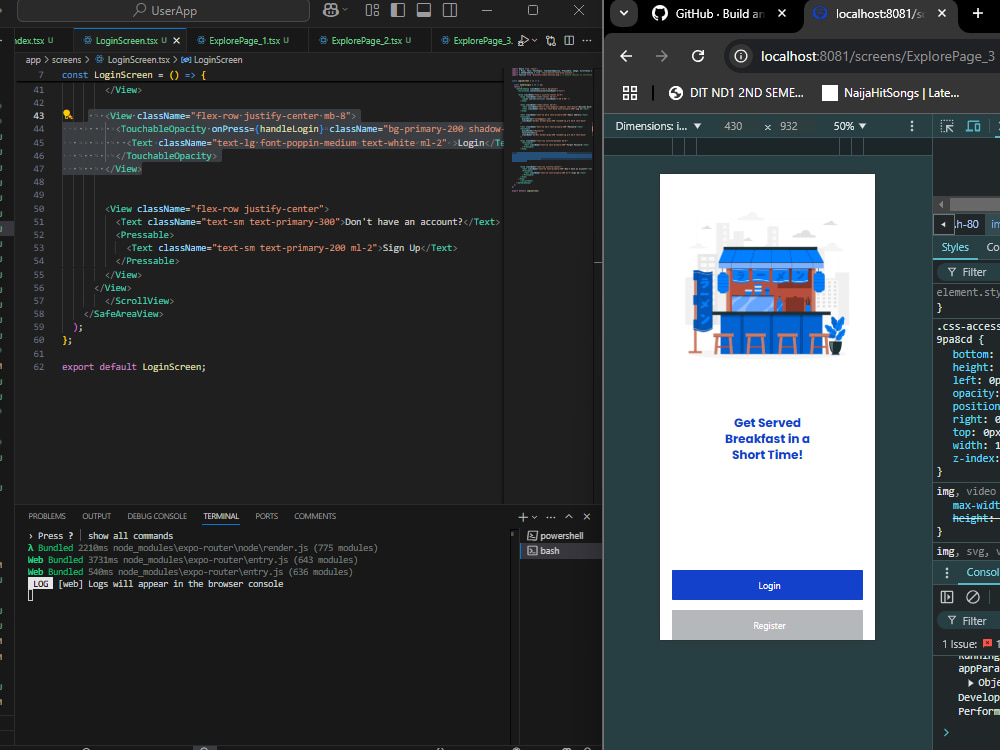Open the NaijaHitSongs bookmark
The height and width of the screenshot is (750, 1000).
[890, 93]
